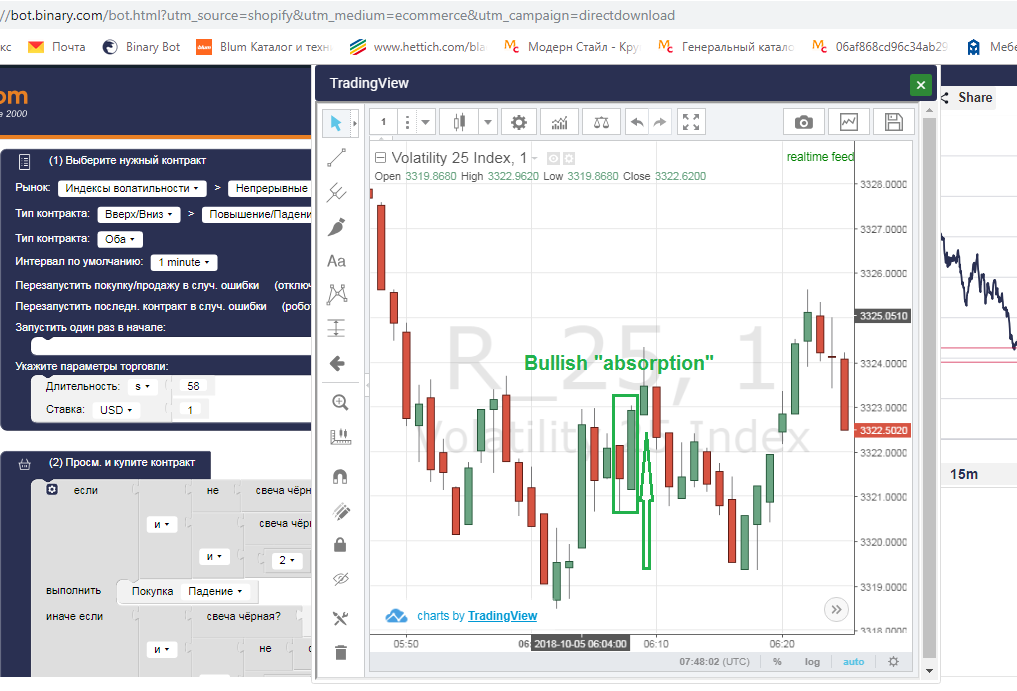The height and width of the screenshot is (691, 1017).
Task: Click the Share button
Action: 968,98
